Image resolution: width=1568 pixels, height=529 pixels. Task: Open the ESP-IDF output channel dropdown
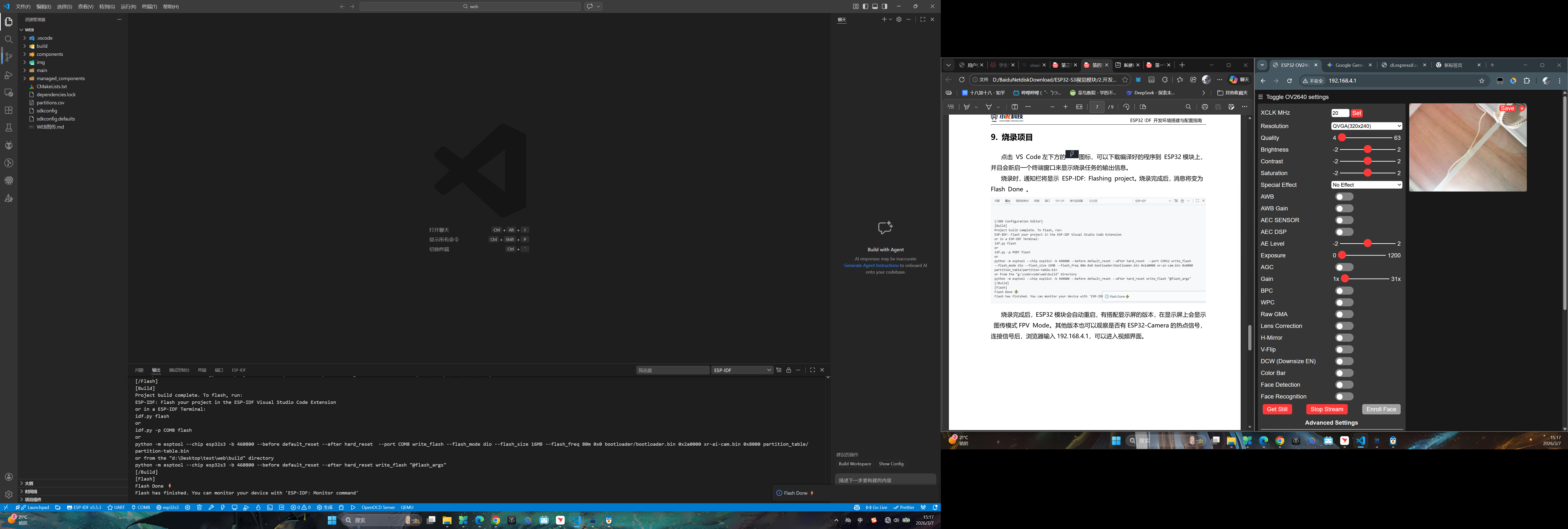pyautogui.click(x=741, y=370)
